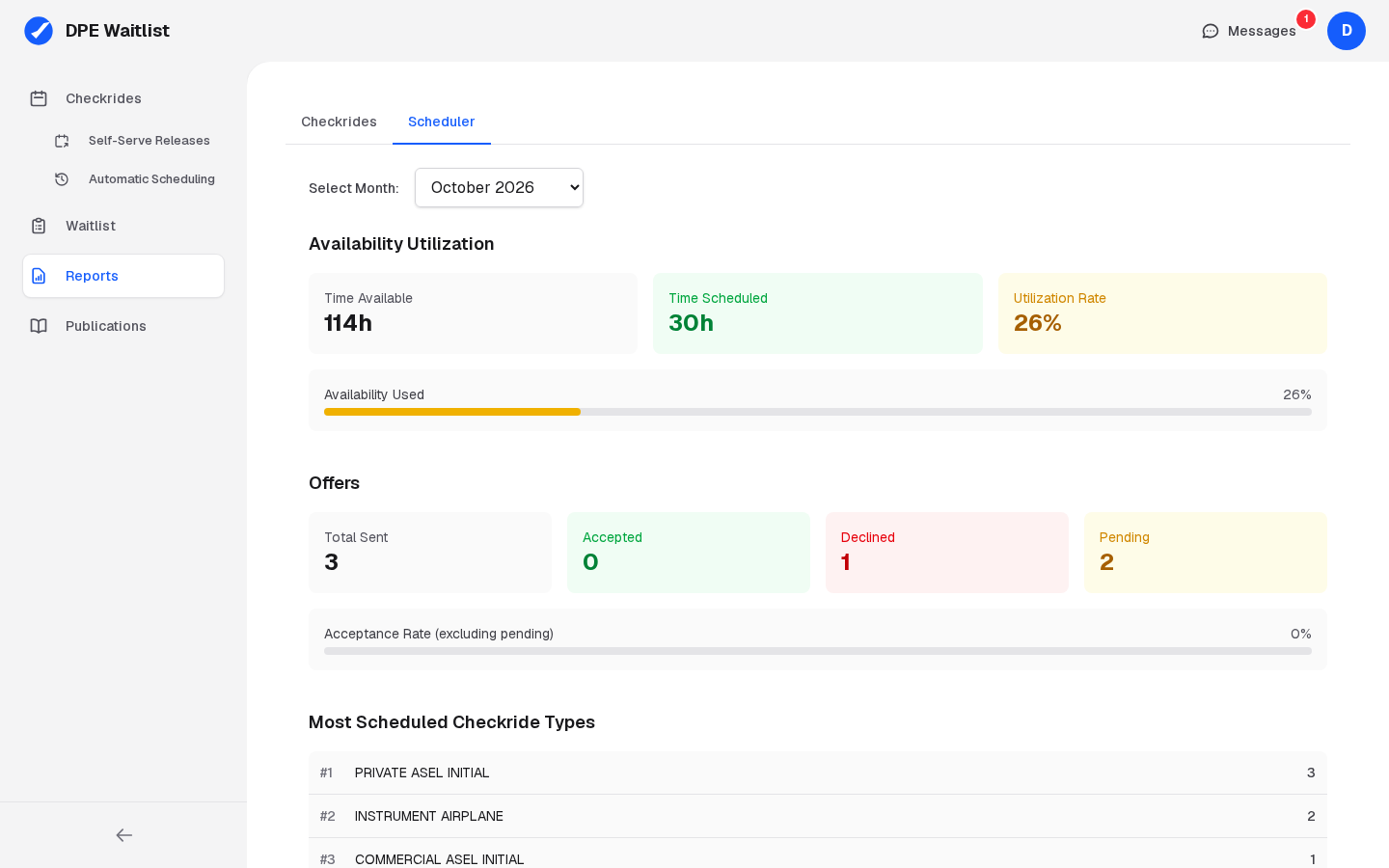
Task: Select the COMMERCIAL ASEL INITIAL row
Action: 818,854
